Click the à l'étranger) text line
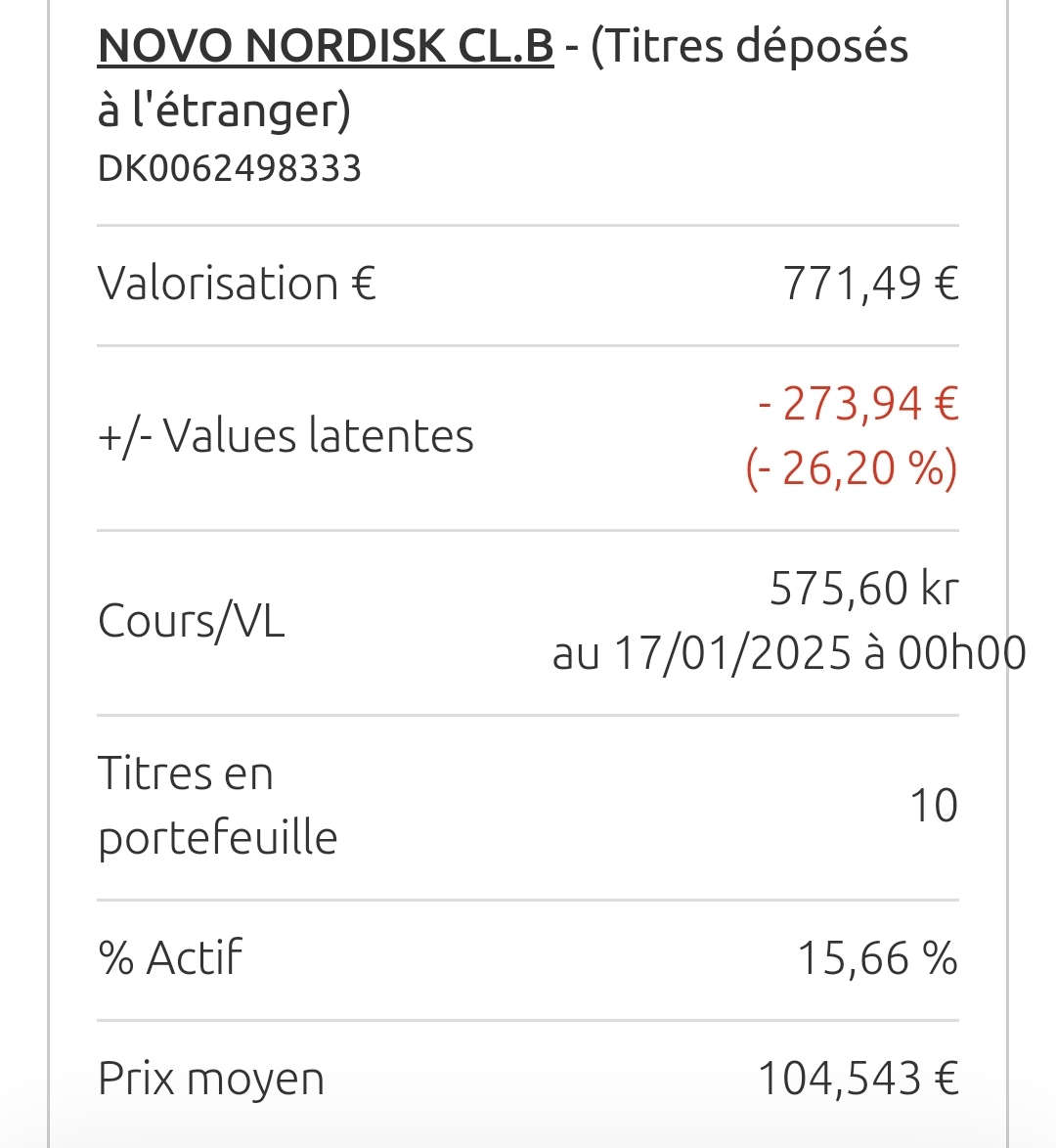This screenshot has height=1148, width=1056. [224, 110]
